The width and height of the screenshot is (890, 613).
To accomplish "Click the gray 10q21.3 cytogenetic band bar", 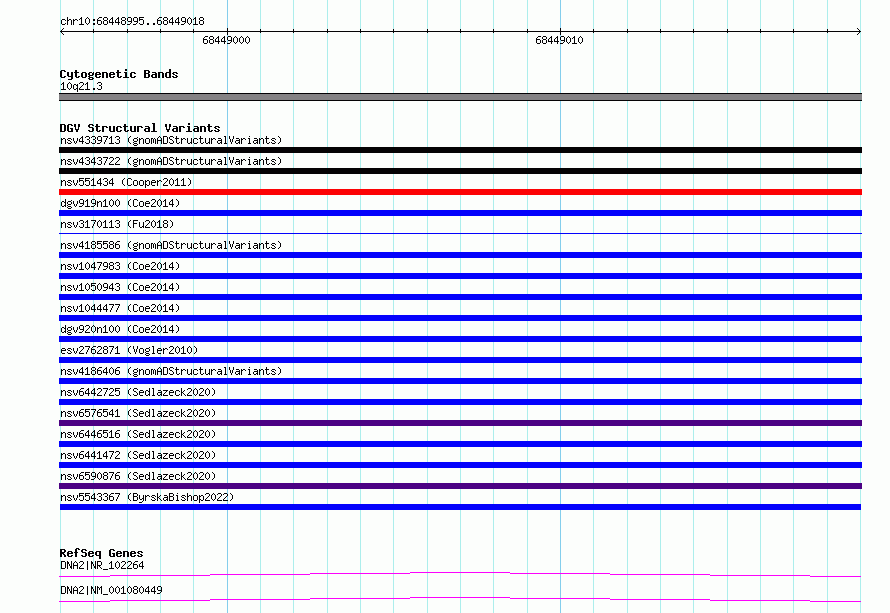I will pos(460,97).
